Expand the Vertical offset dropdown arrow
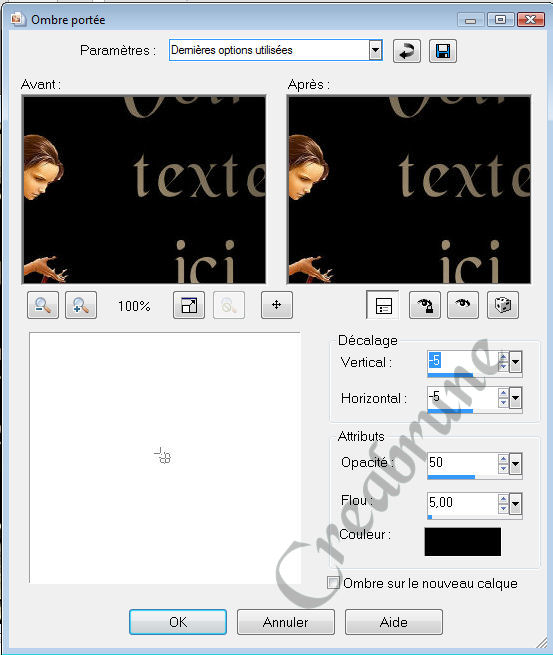553x655 pixels. tap(515, 362)
